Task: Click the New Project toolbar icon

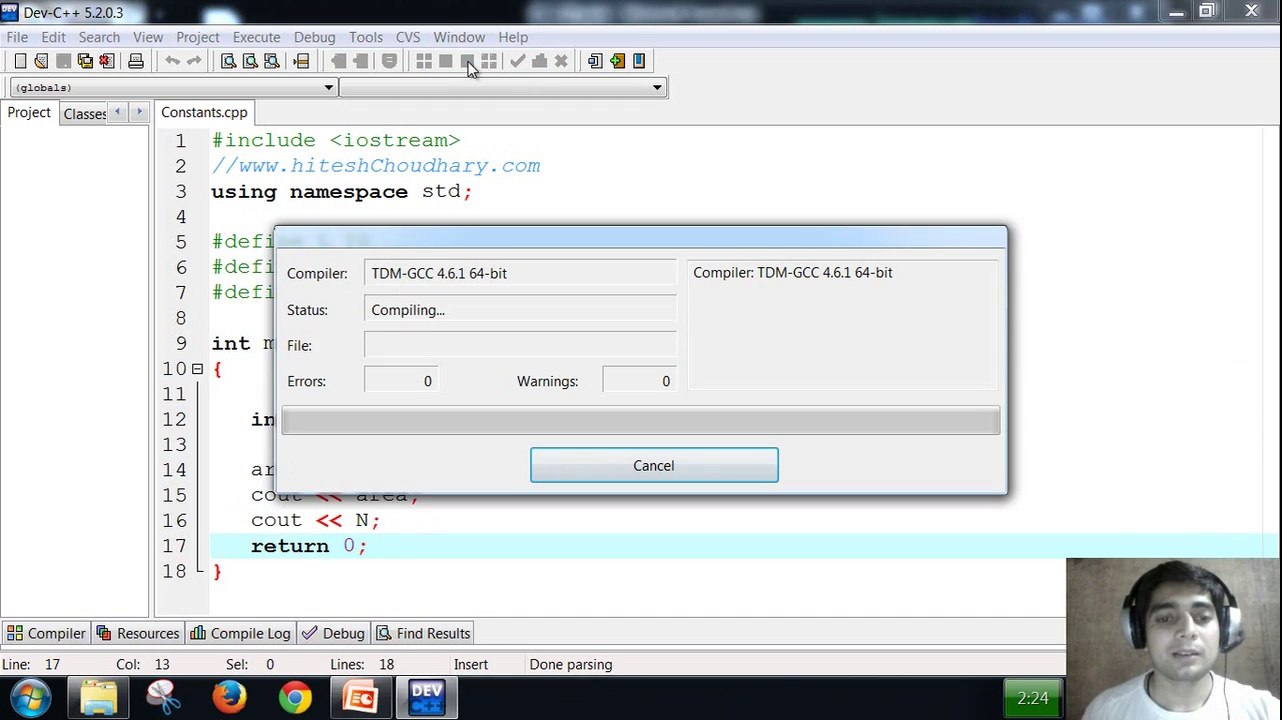Action: click(595, 61)
